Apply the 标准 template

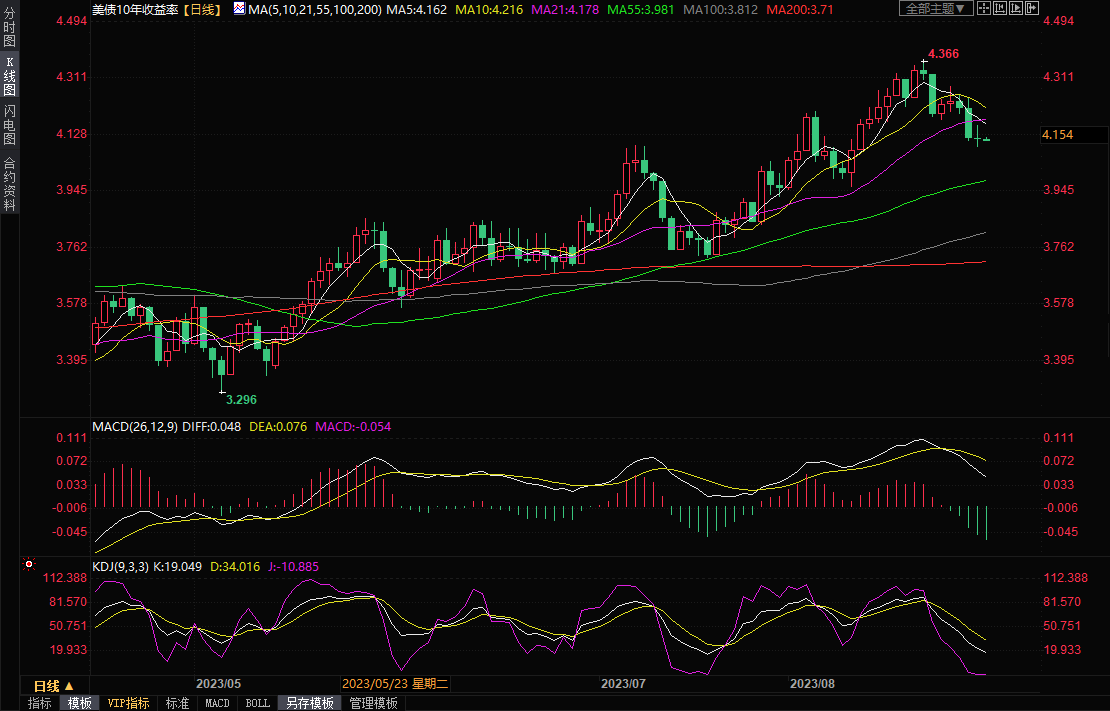[x=177, y=703]
